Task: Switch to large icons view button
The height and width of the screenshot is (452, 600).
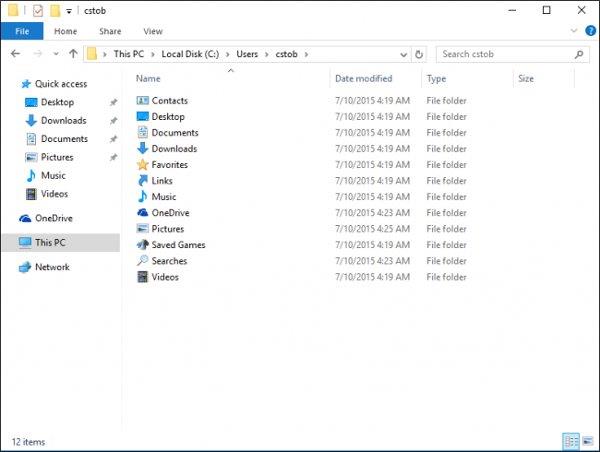Action: click(x=588, y=441)
